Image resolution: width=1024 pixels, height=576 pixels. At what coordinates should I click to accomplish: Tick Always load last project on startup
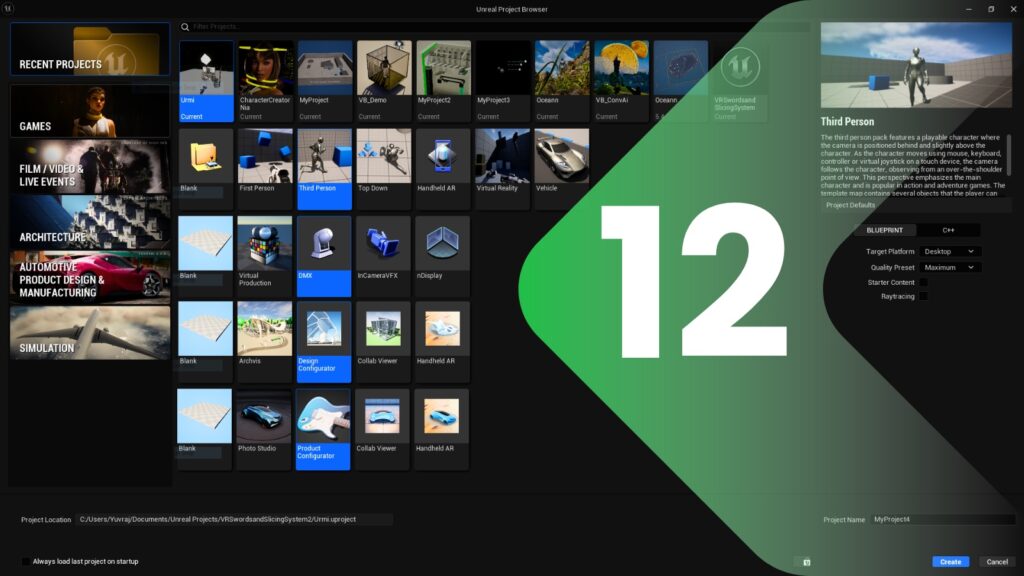[25, 562]
